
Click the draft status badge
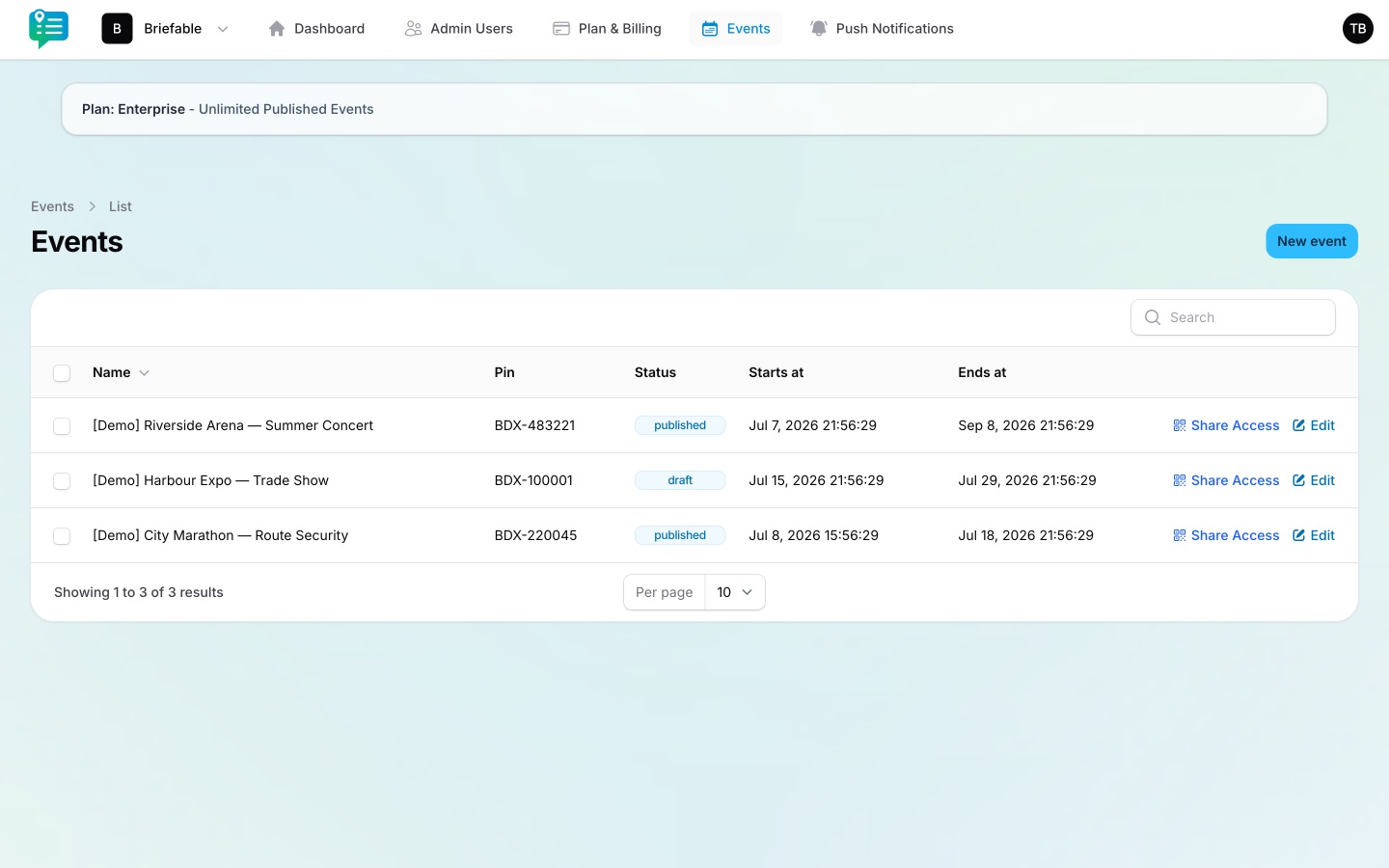[x=680, y=480]
